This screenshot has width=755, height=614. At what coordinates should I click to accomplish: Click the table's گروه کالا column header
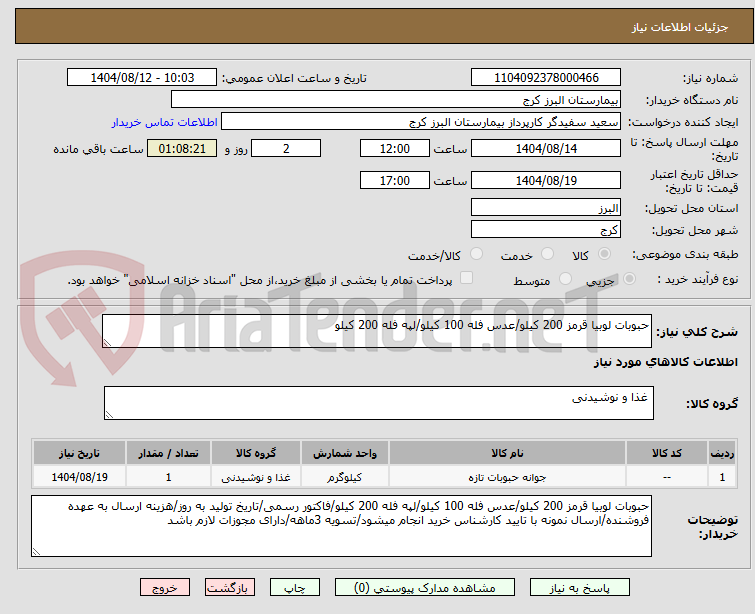pos(256,453)
